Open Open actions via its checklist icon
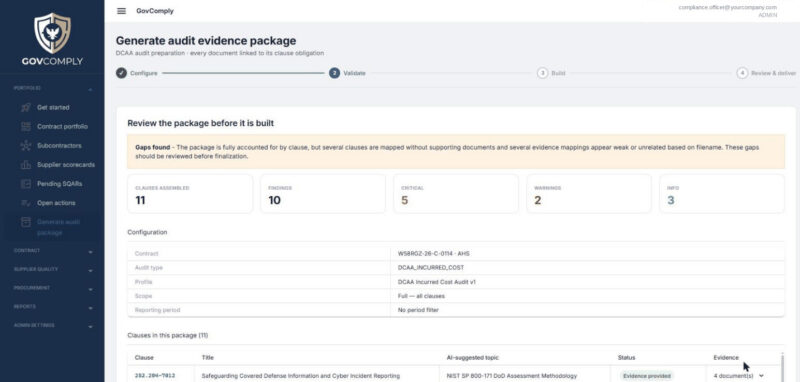 coord(26,203)
